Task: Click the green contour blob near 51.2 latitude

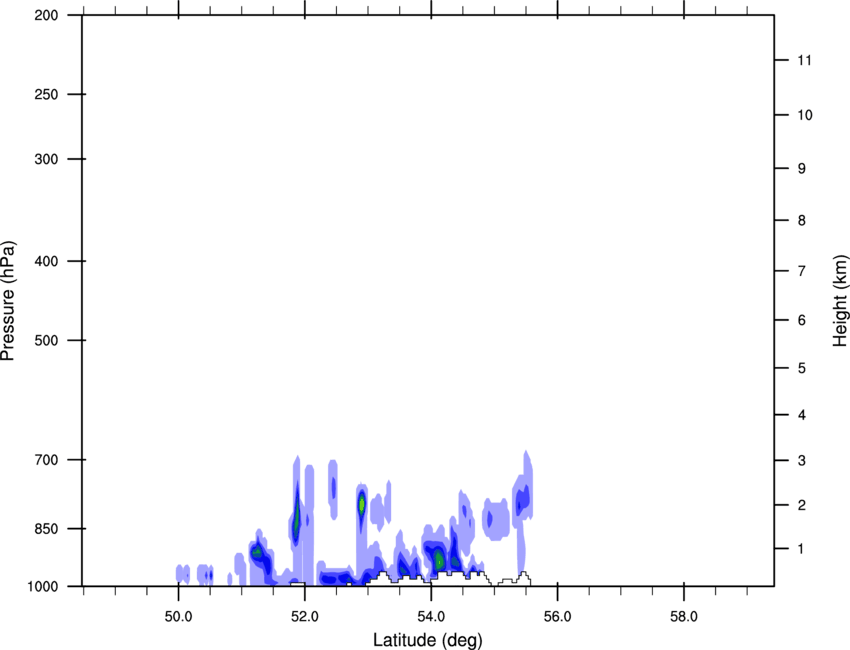Action: (x=257, y=552)
